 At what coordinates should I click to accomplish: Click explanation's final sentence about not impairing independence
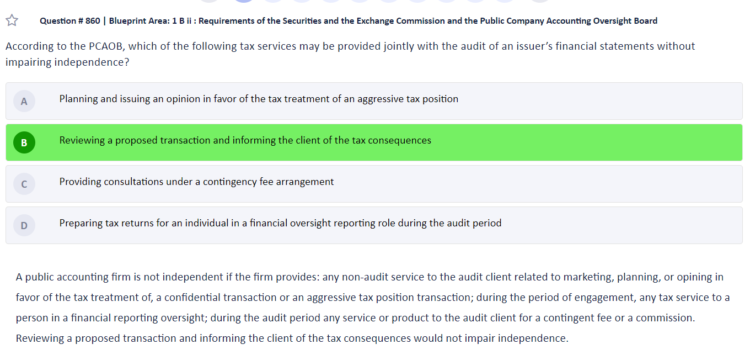tap(292, 338)
